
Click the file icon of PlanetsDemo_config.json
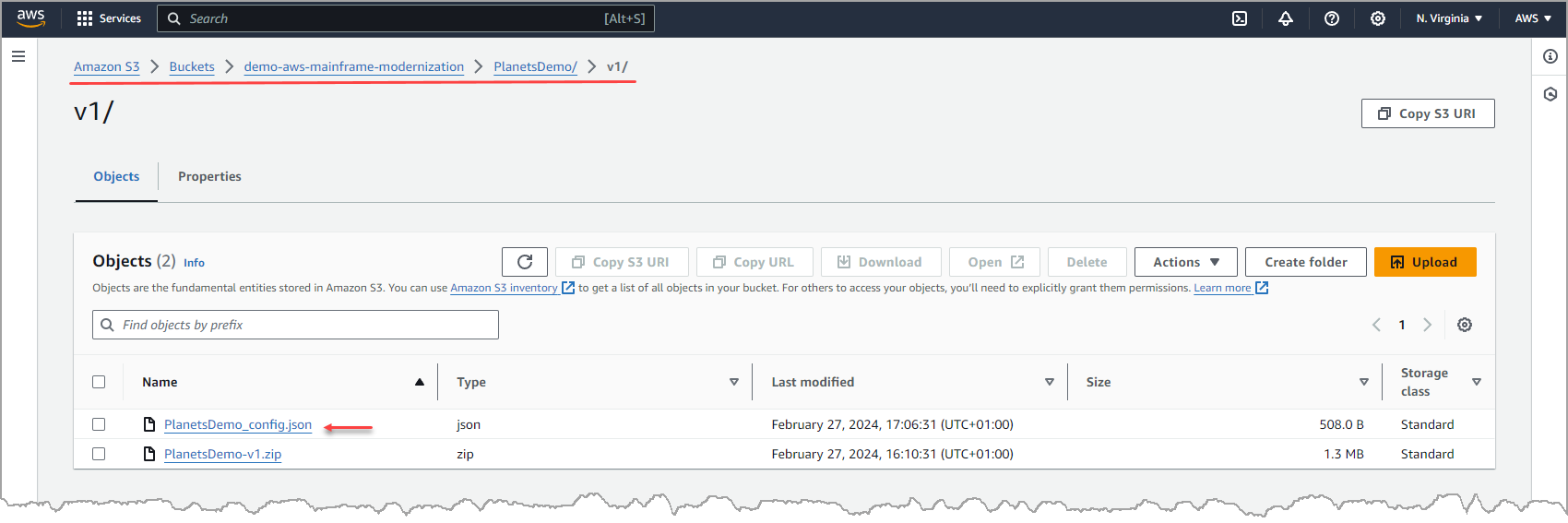(x=149, y=424)
